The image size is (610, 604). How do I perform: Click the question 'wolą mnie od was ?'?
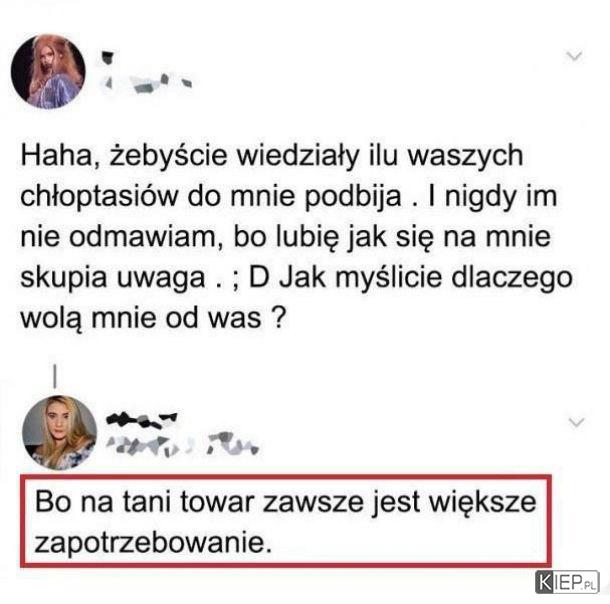pos(153,318)
